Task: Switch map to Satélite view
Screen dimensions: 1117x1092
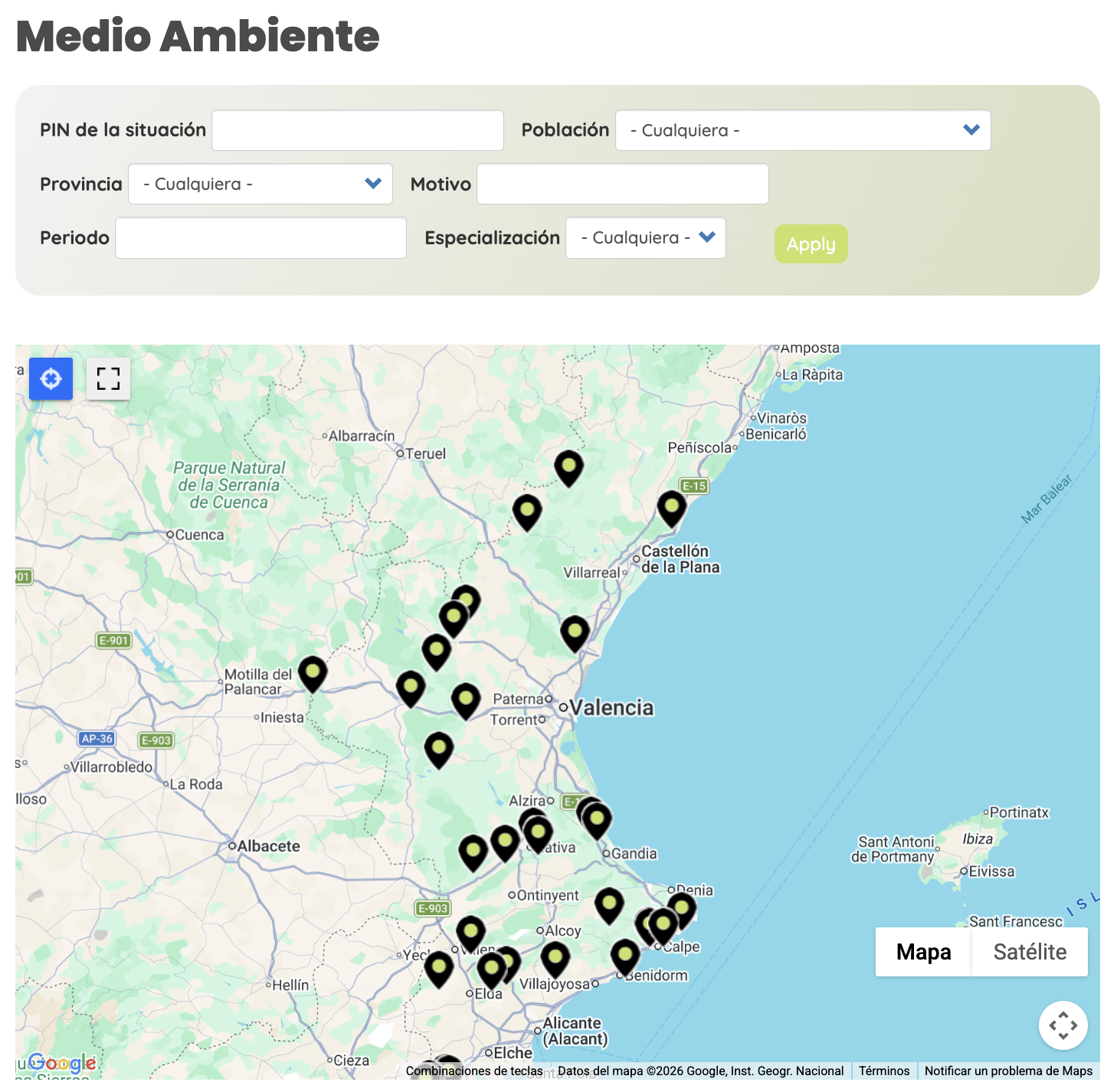Action: [x=1029, y=952]
